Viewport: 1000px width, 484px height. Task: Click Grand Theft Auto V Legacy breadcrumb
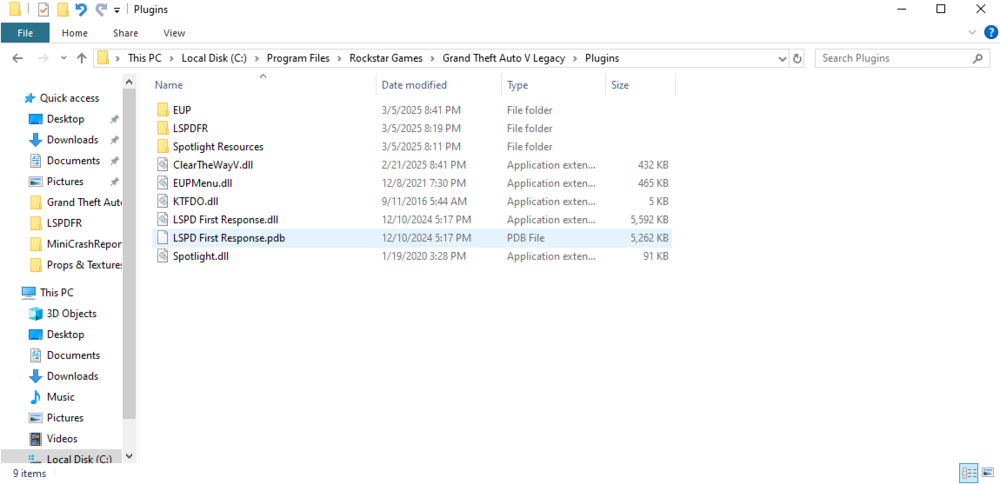coord(504,58)
